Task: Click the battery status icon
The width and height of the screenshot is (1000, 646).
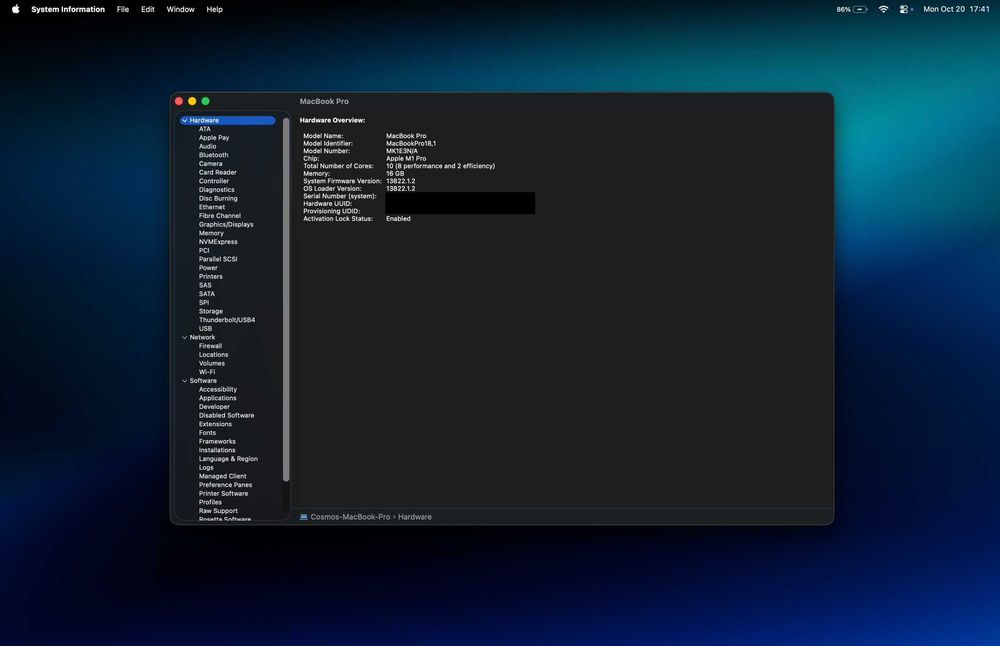Action: coord(860,9)
